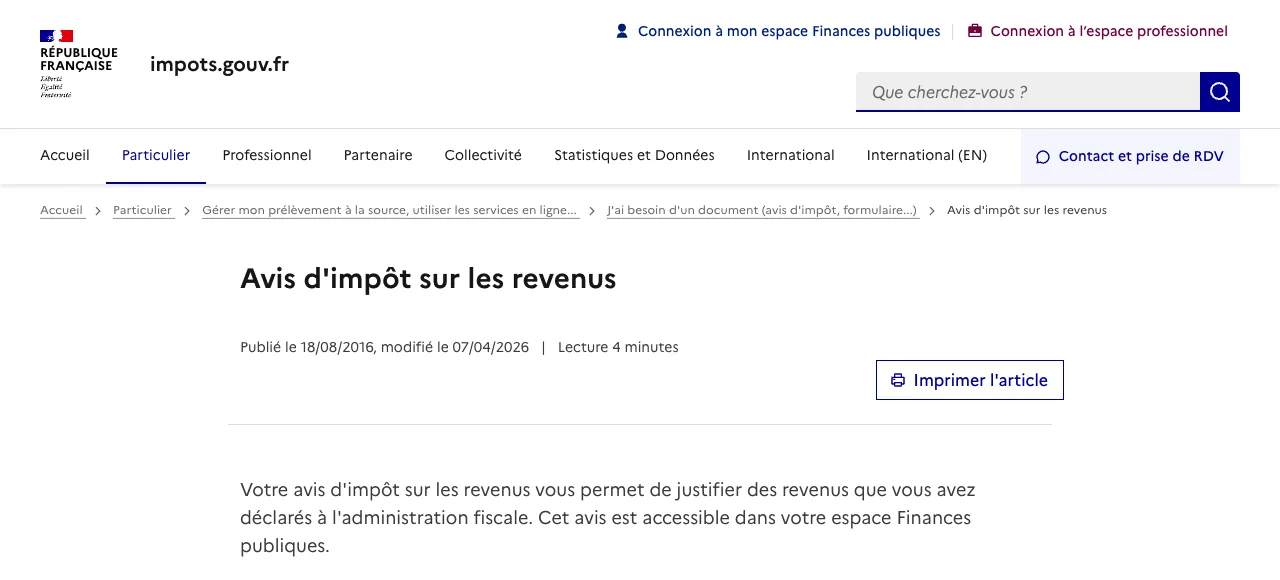The image size is (1280, 580).
Task: Select the Particulier menu tab
Action: [x=156, y=155]
